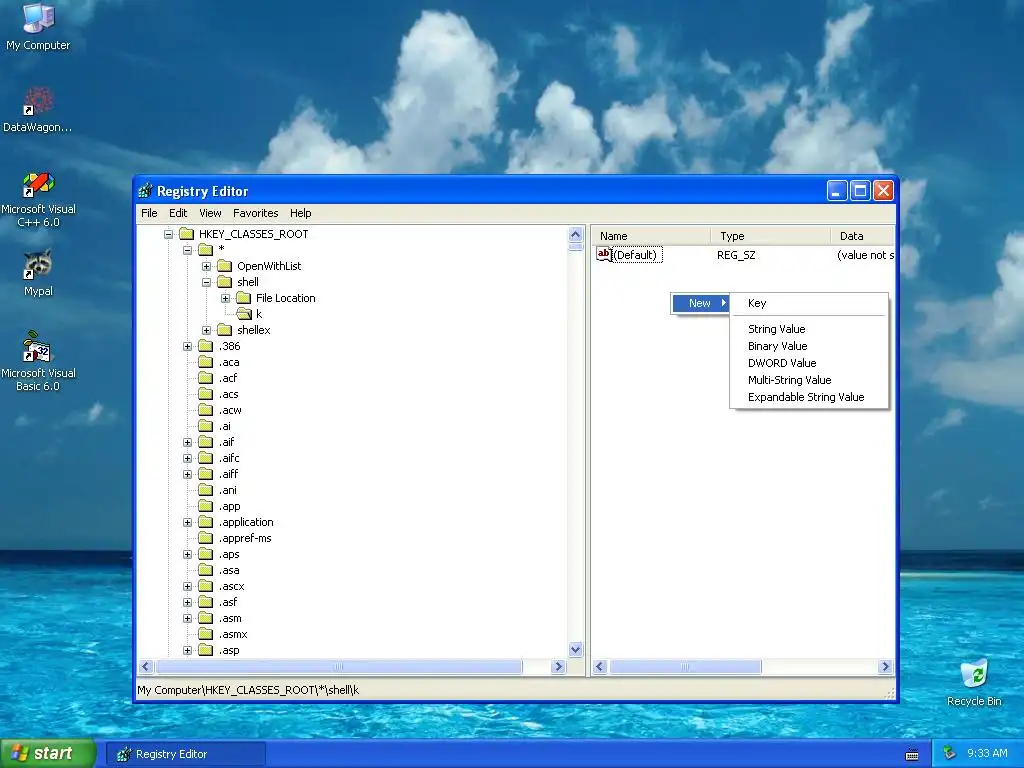
Task: Click tree pane scroll down arrow
Action: pyautogui.click(x=575, y=650)
